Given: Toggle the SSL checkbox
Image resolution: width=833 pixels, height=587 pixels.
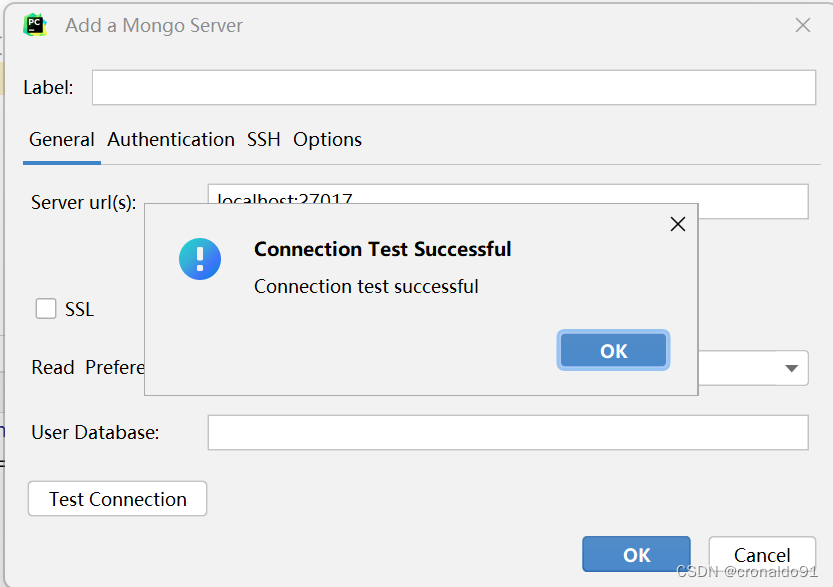Looking at the screenshot, I should point(46,309).
